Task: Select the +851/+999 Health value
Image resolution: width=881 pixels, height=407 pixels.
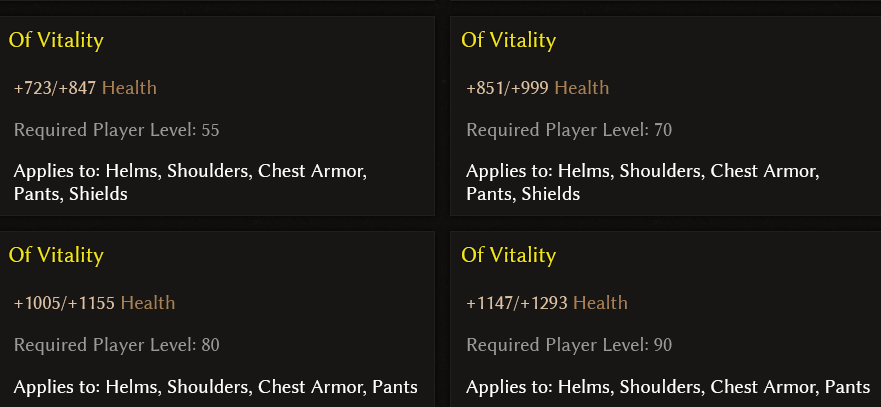Action: [538, 88]
